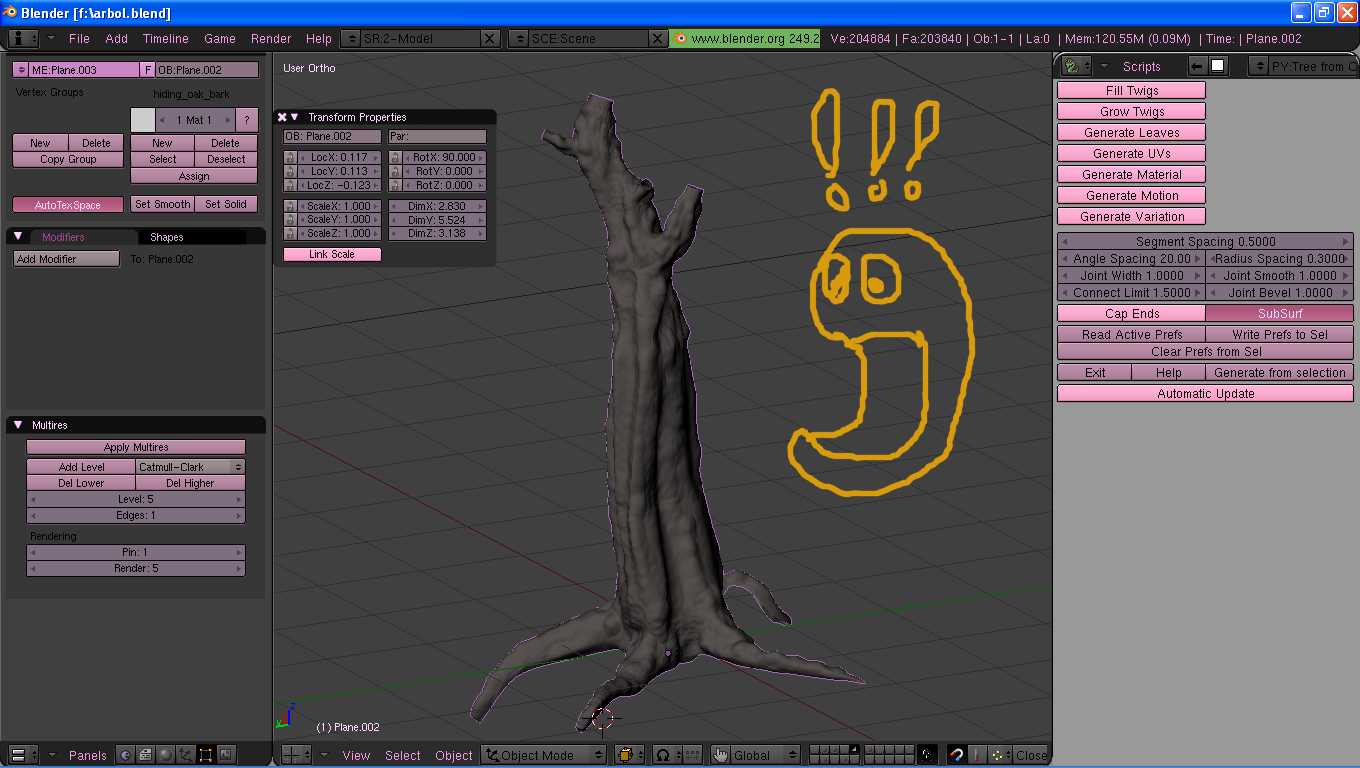Close the Transform Properties panel with X
Screen dimensions: 1360x768
click(x=282, y=117)
